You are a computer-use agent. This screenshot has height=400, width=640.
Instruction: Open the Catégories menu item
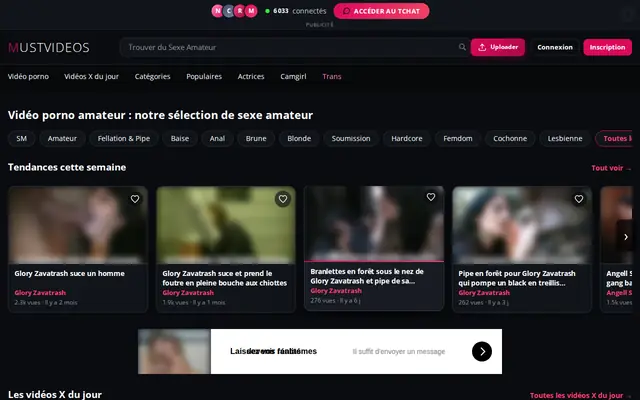153,76
